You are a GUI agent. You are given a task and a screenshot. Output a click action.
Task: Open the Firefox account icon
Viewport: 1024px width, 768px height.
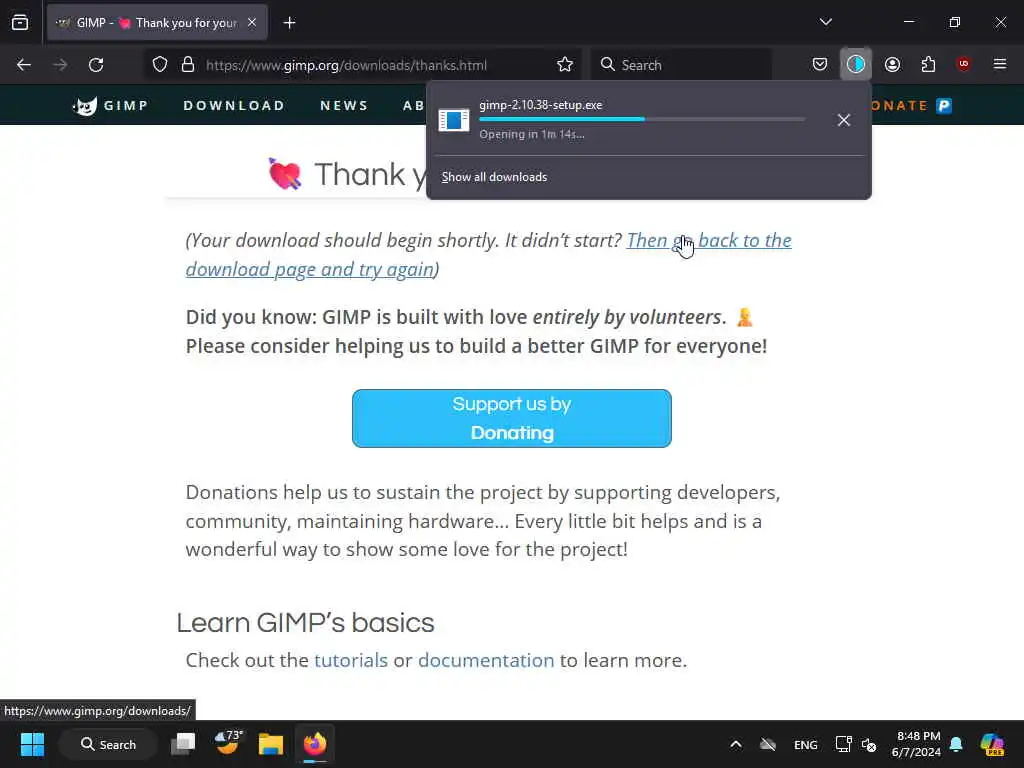coord(892,64)
